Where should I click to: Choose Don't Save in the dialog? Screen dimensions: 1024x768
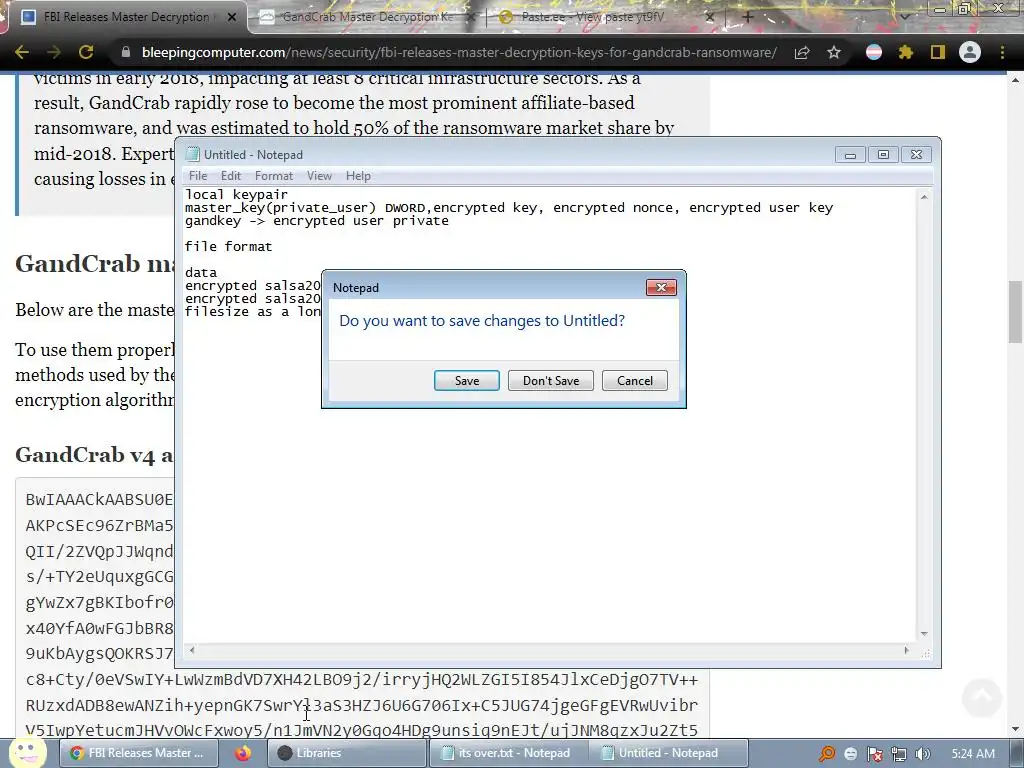[551, 381]
